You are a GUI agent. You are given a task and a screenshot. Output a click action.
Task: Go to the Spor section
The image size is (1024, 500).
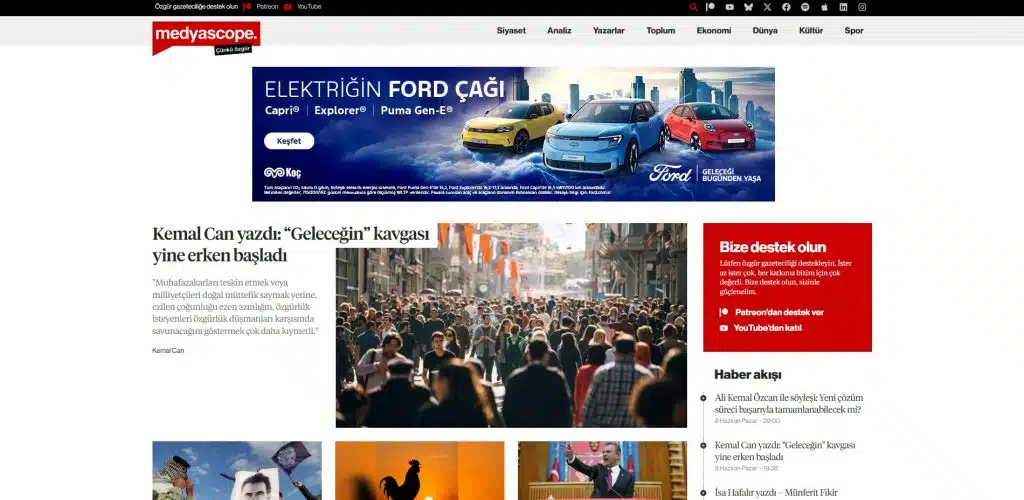(854, 31)
